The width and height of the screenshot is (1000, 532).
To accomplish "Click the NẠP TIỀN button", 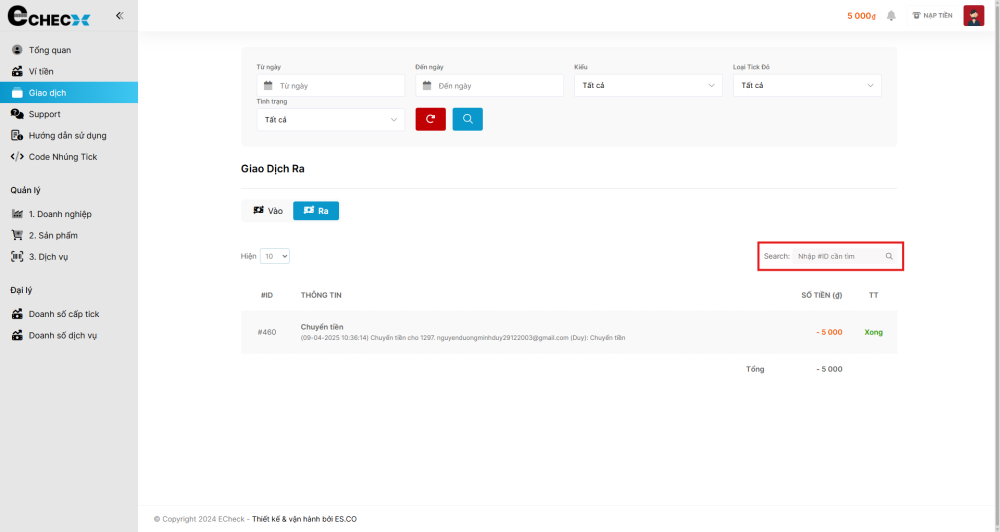I will pos(931,16).
